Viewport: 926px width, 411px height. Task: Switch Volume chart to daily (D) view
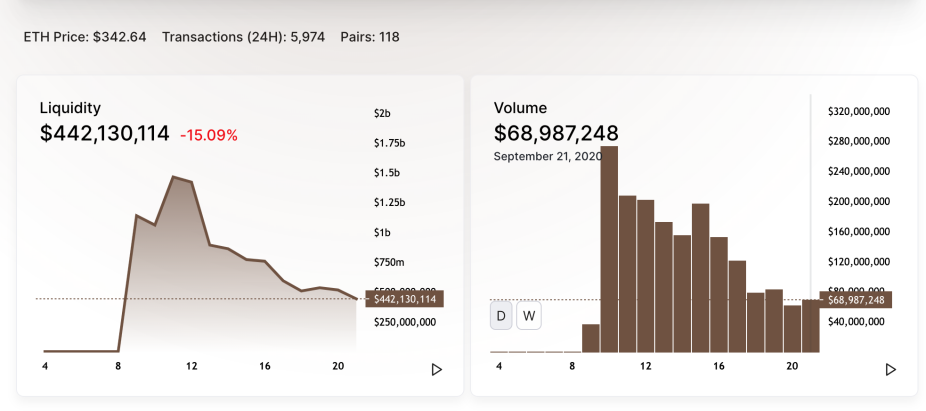tap(501, 316)
